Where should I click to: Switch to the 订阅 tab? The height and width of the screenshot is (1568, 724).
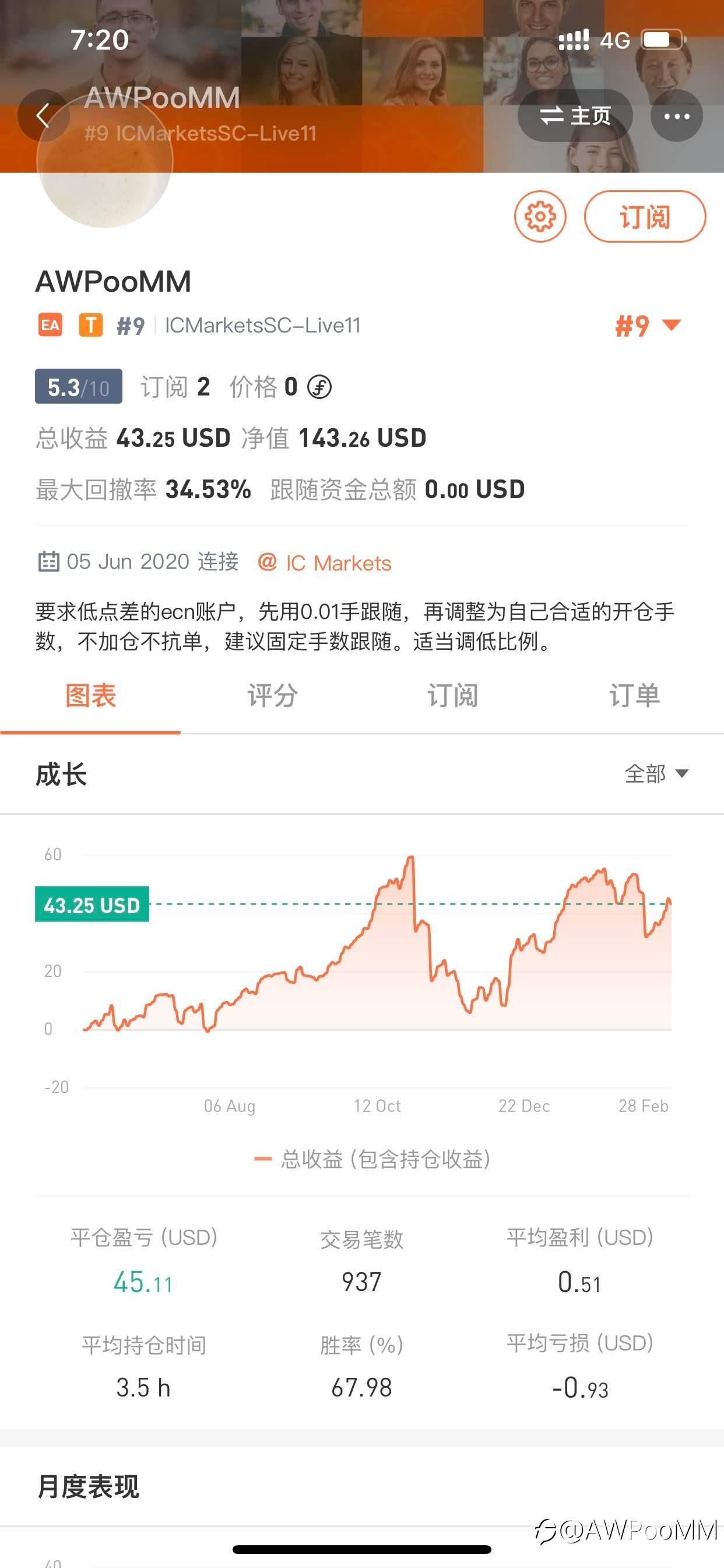452,696
